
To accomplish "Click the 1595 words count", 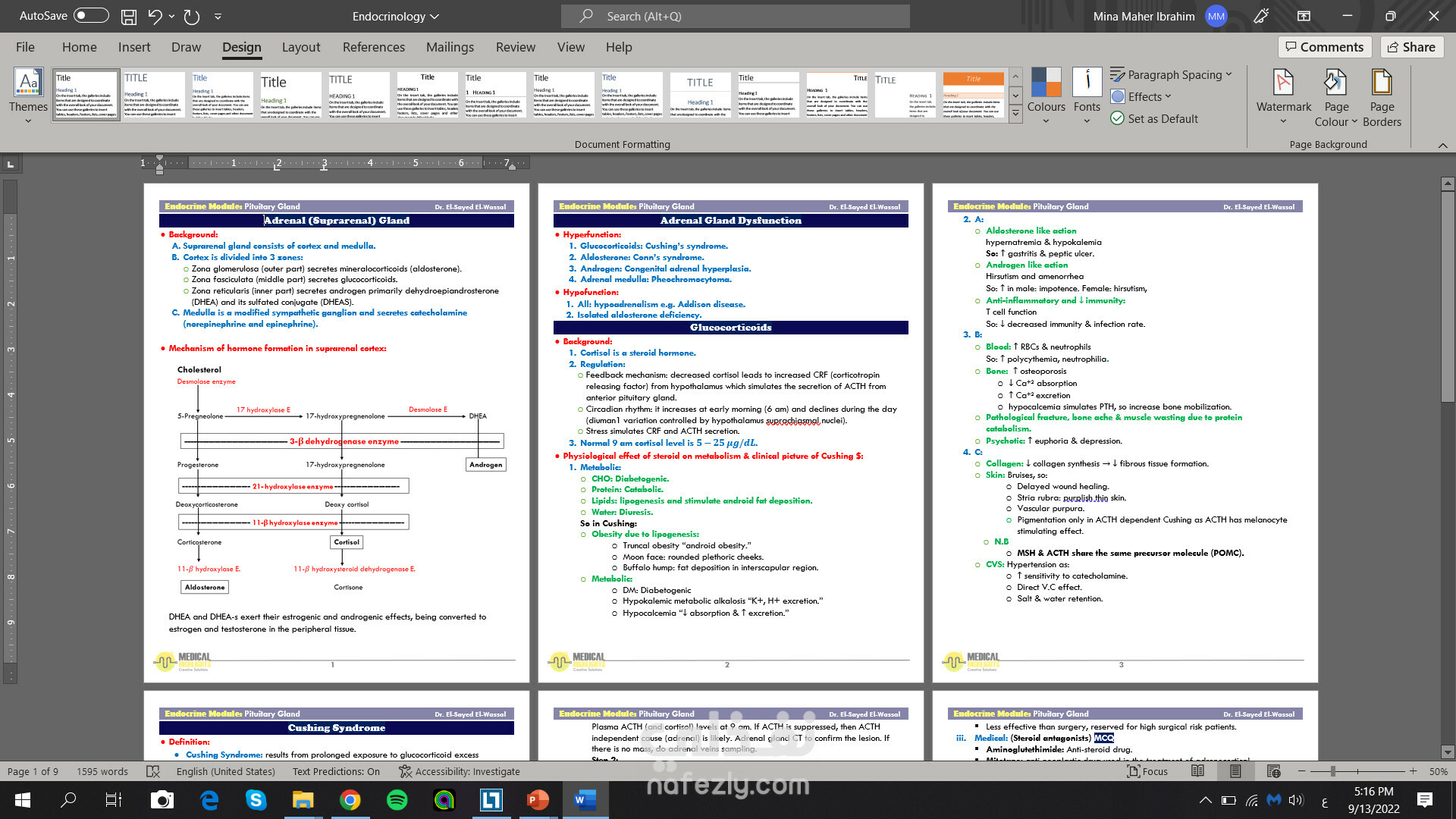I will (x=102, y=771).
